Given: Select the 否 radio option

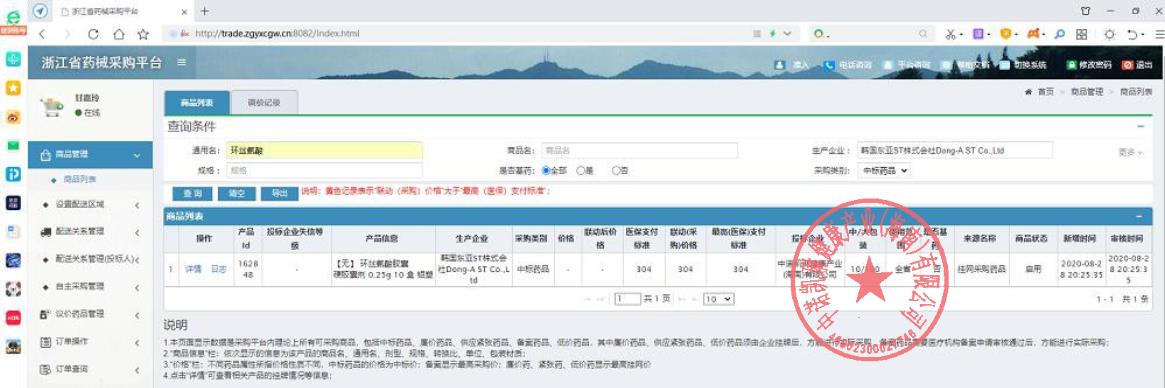Looking at the screenshot, I should [616, 170].
